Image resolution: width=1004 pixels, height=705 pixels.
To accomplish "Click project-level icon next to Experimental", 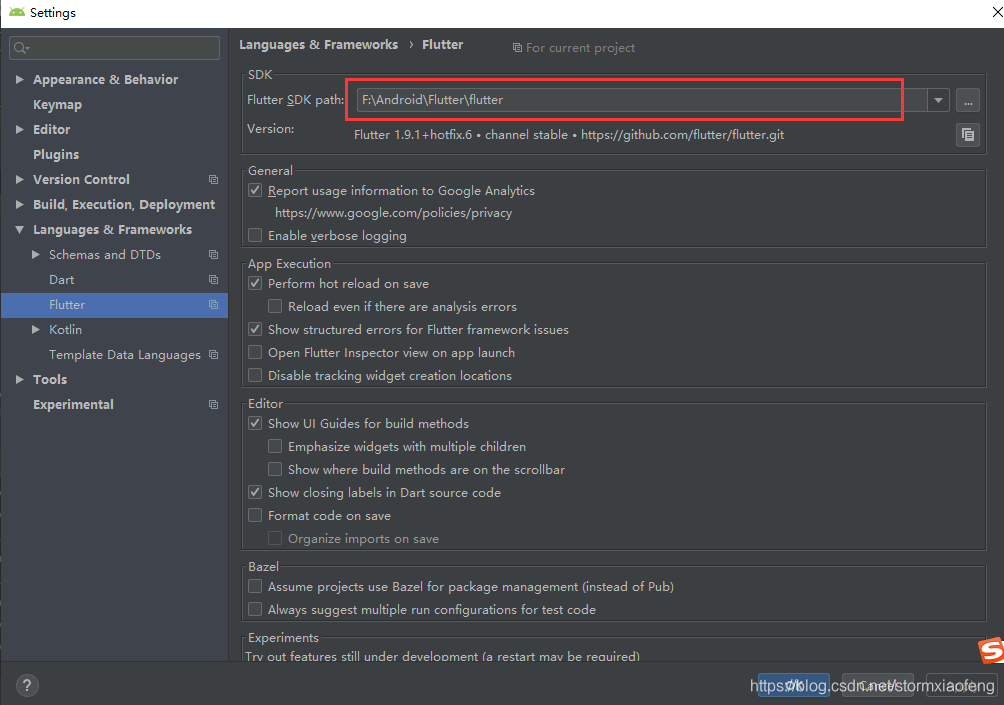I will click(213, 405).
